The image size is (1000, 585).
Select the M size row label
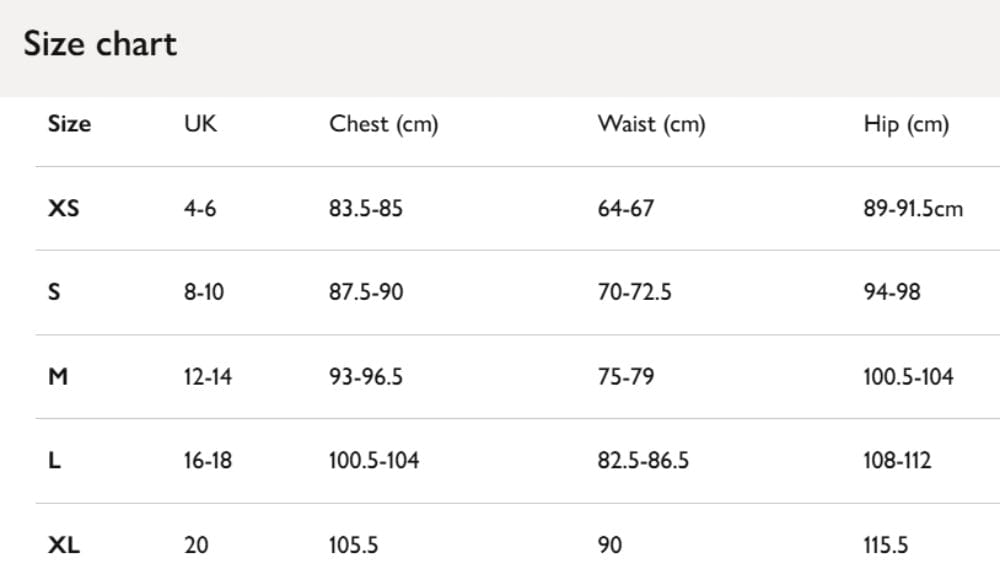(58, 376)
